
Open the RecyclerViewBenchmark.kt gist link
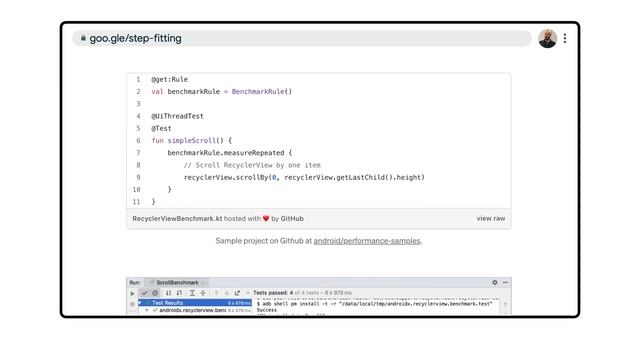[177, 219]
